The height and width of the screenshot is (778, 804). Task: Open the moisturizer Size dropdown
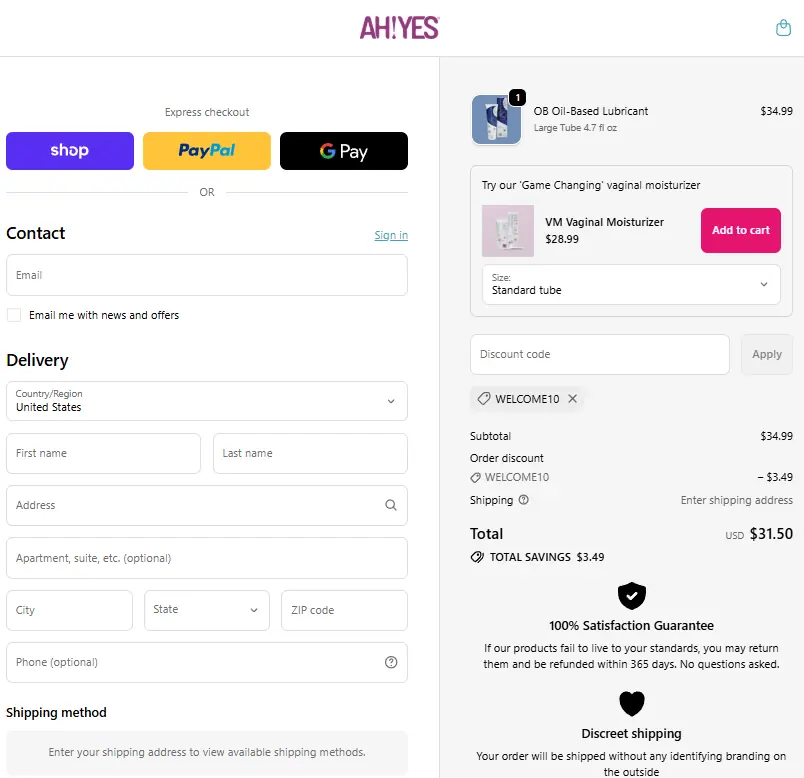pyautogui.click(x=630, y=284)
